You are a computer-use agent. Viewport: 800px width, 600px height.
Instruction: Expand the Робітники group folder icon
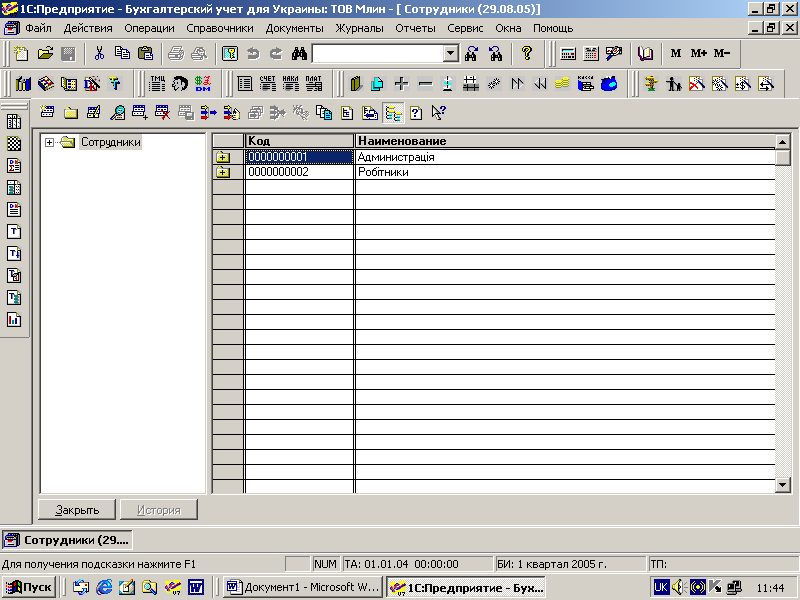(222, 172)
